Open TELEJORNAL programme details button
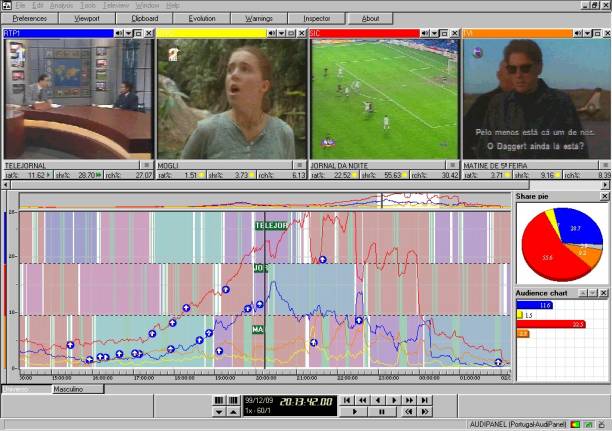 click(146, 165)
